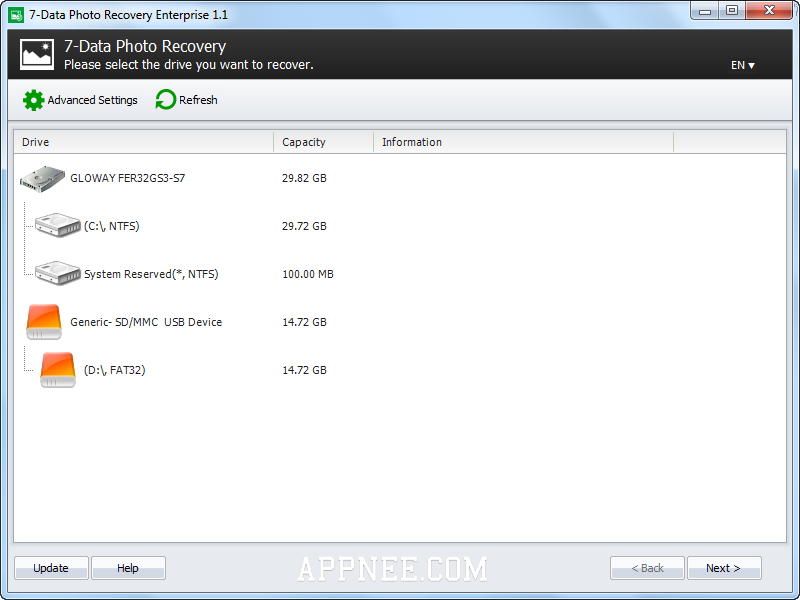Viewport: 800px width, 600px height.
Task: Click the 29.72 GB capacity value
Action: point(304,226)
